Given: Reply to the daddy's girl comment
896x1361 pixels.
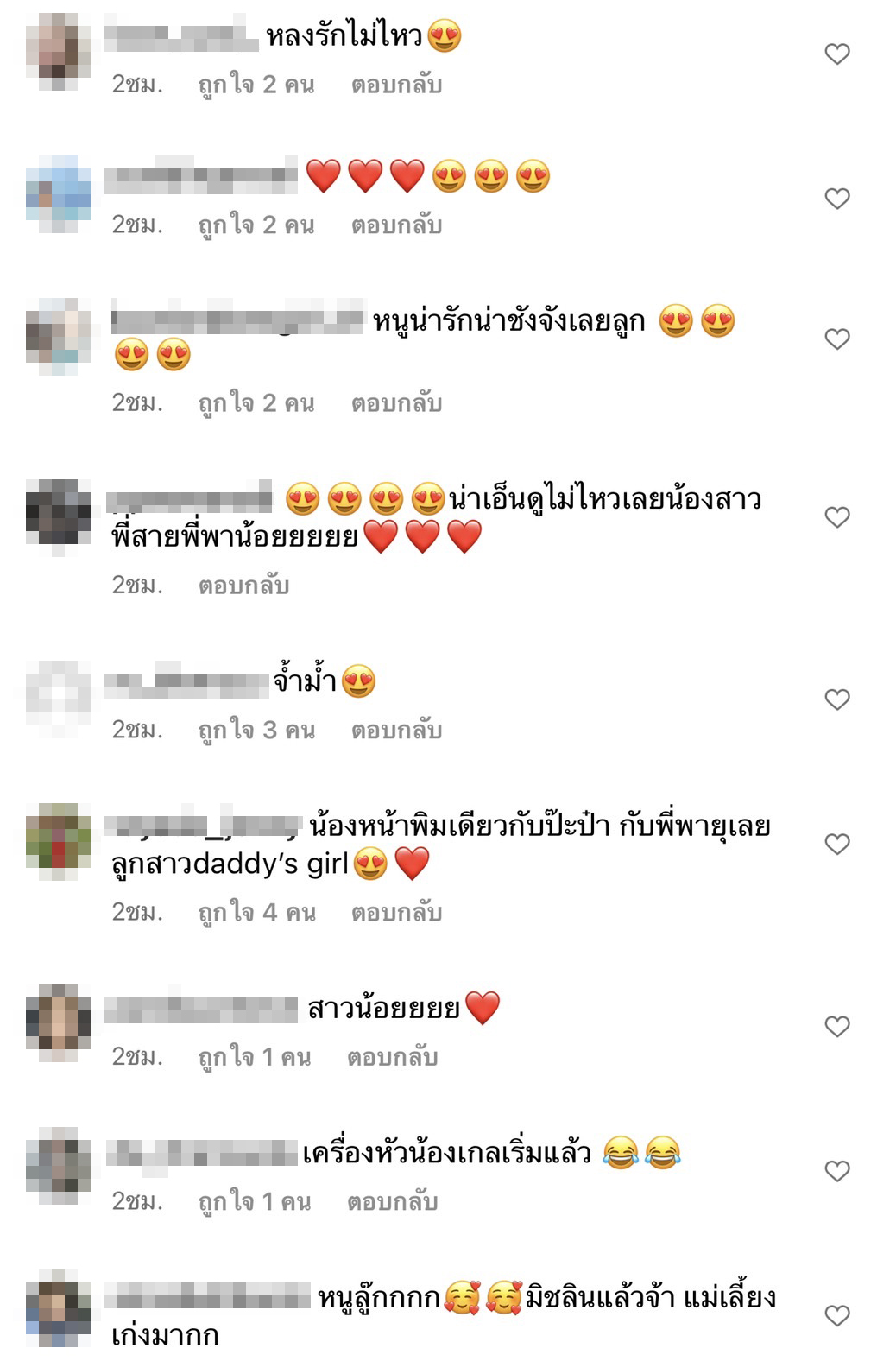Looking at the screenshot, I should tap(396, 912).
